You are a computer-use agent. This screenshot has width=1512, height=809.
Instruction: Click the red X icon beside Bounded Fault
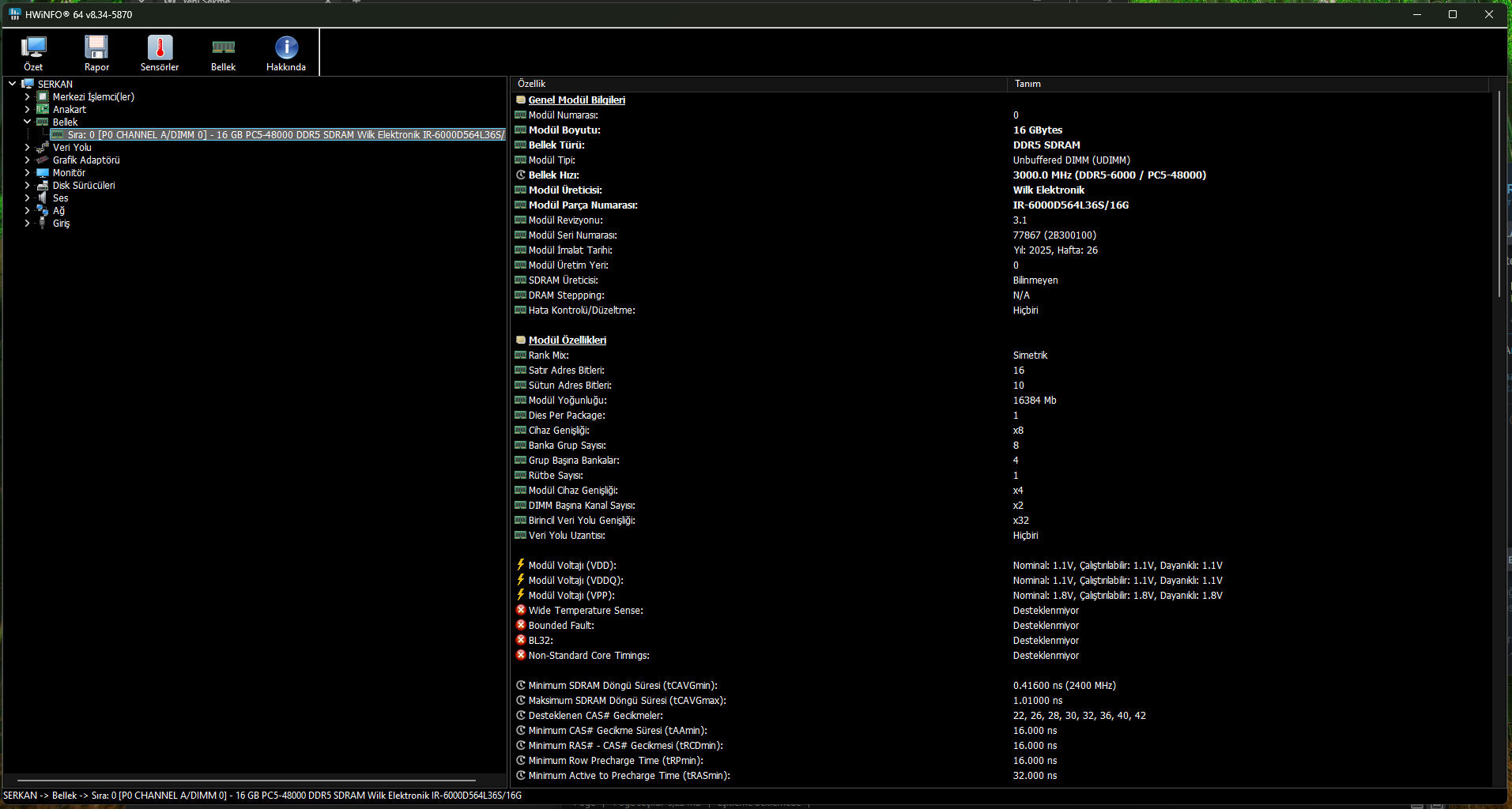pyautogui.click(x=521, y=625)
